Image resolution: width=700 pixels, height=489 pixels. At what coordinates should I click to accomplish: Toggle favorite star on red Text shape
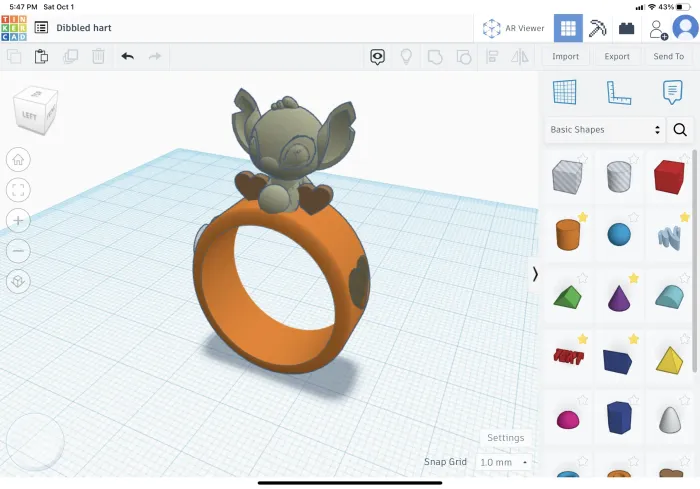[583, 339]
